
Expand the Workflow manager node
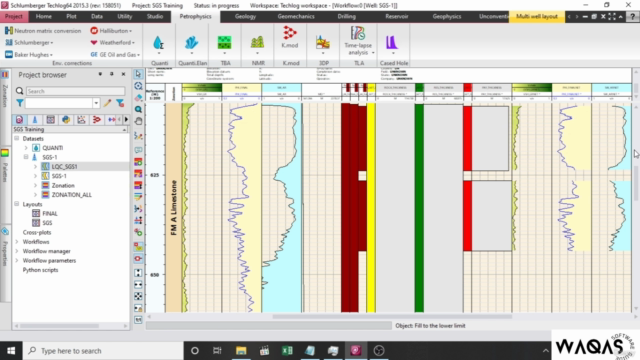coord(17,251)
